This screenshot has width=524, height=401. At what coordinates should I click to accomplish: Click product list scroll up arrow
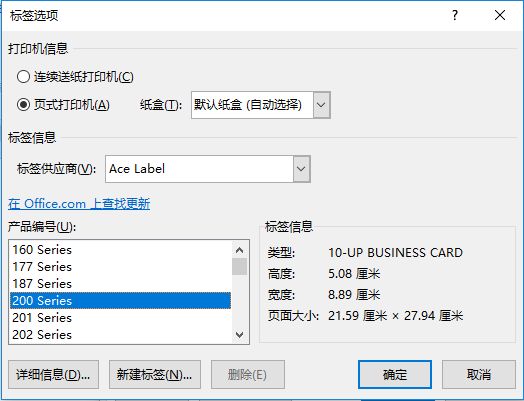[239, 250]
